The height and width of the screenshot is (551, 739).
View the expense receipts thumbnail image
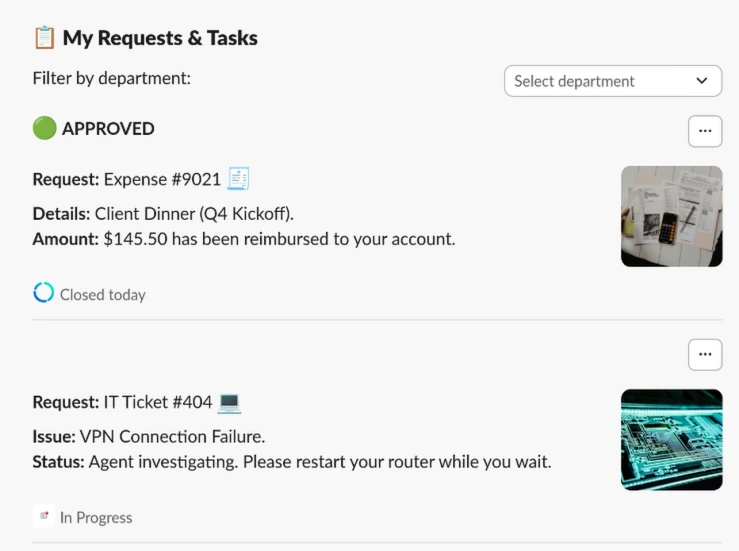tap(671, 216)
